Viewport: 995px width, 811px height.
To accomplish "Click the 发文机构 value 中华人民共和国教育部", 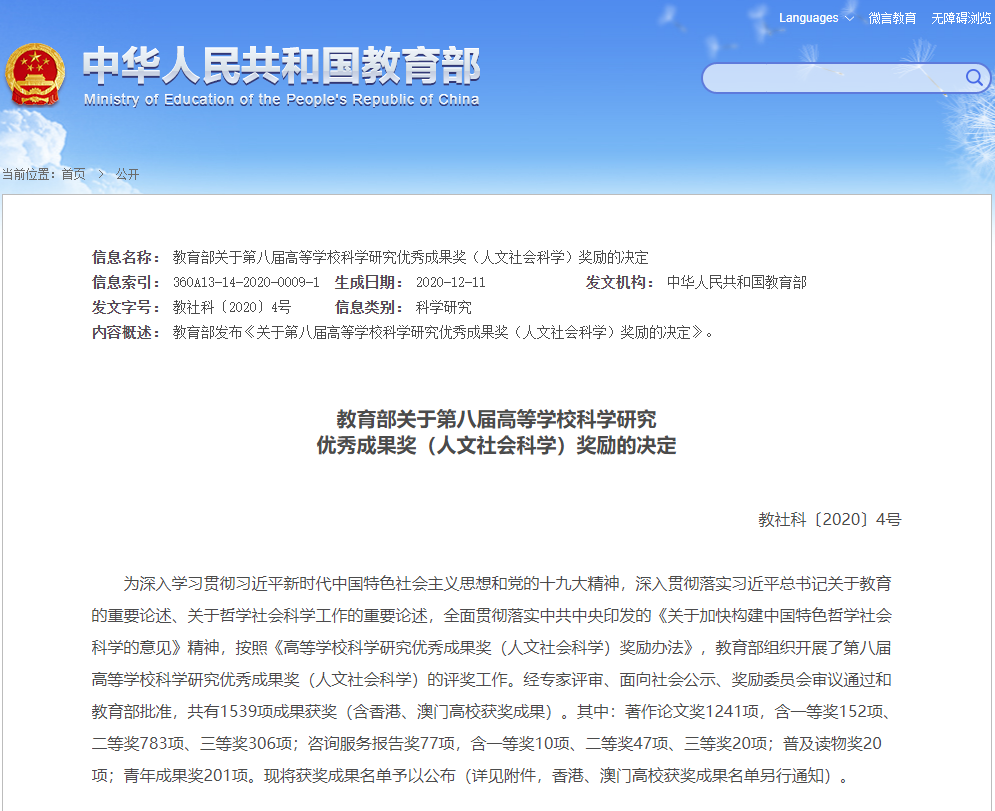I will (737, 282).
